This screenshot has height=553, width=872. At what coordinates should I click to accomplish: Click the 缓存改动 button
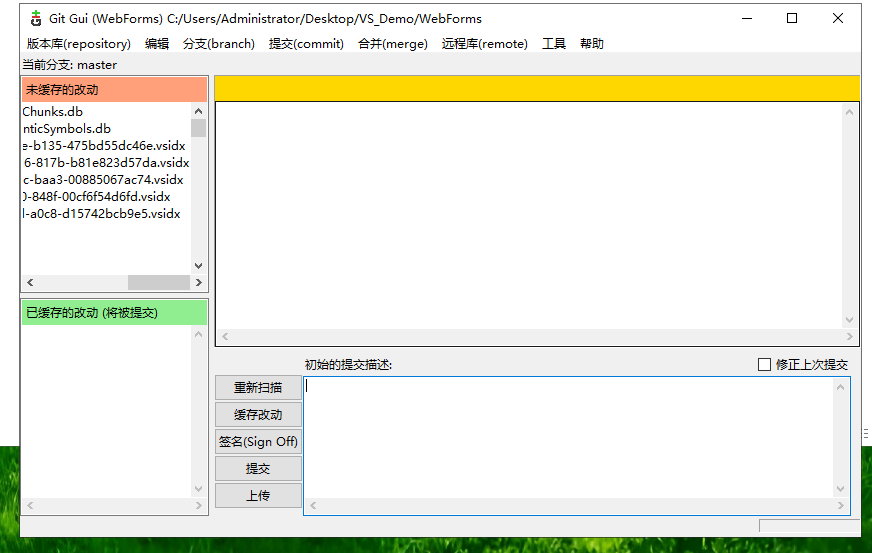258,414
